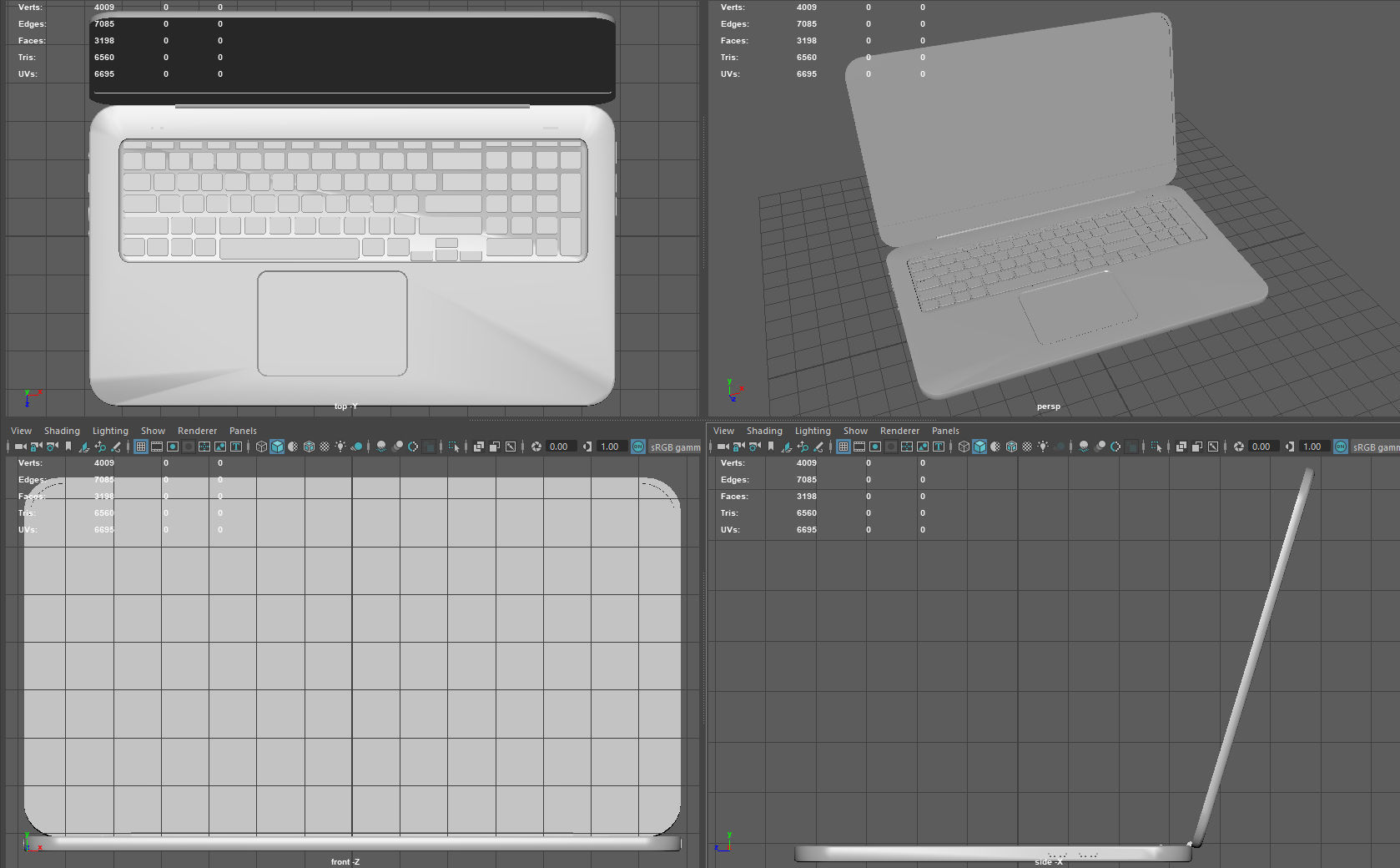The height and width of the screenshot is (868, 1400).
Task: Open Lighting menu in front panel
Action: tap(110, 431)
